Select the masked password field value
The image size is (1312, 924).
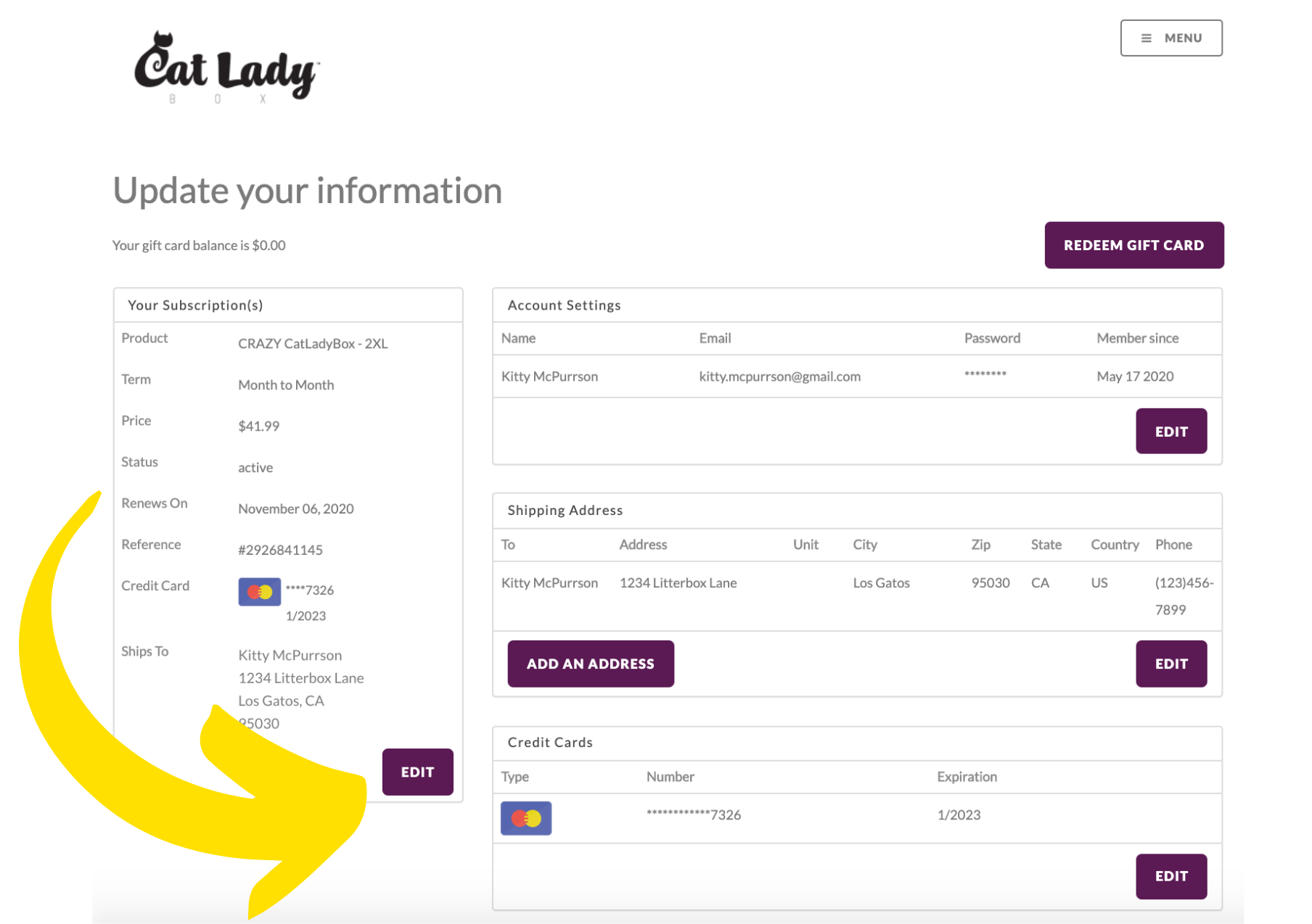[985, 375]
